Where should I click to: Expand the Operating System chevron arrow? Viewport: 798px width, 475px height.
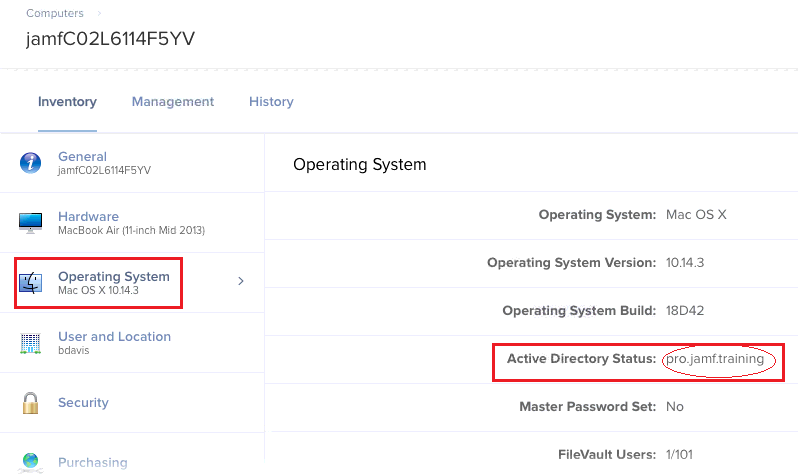coord(241,281)
